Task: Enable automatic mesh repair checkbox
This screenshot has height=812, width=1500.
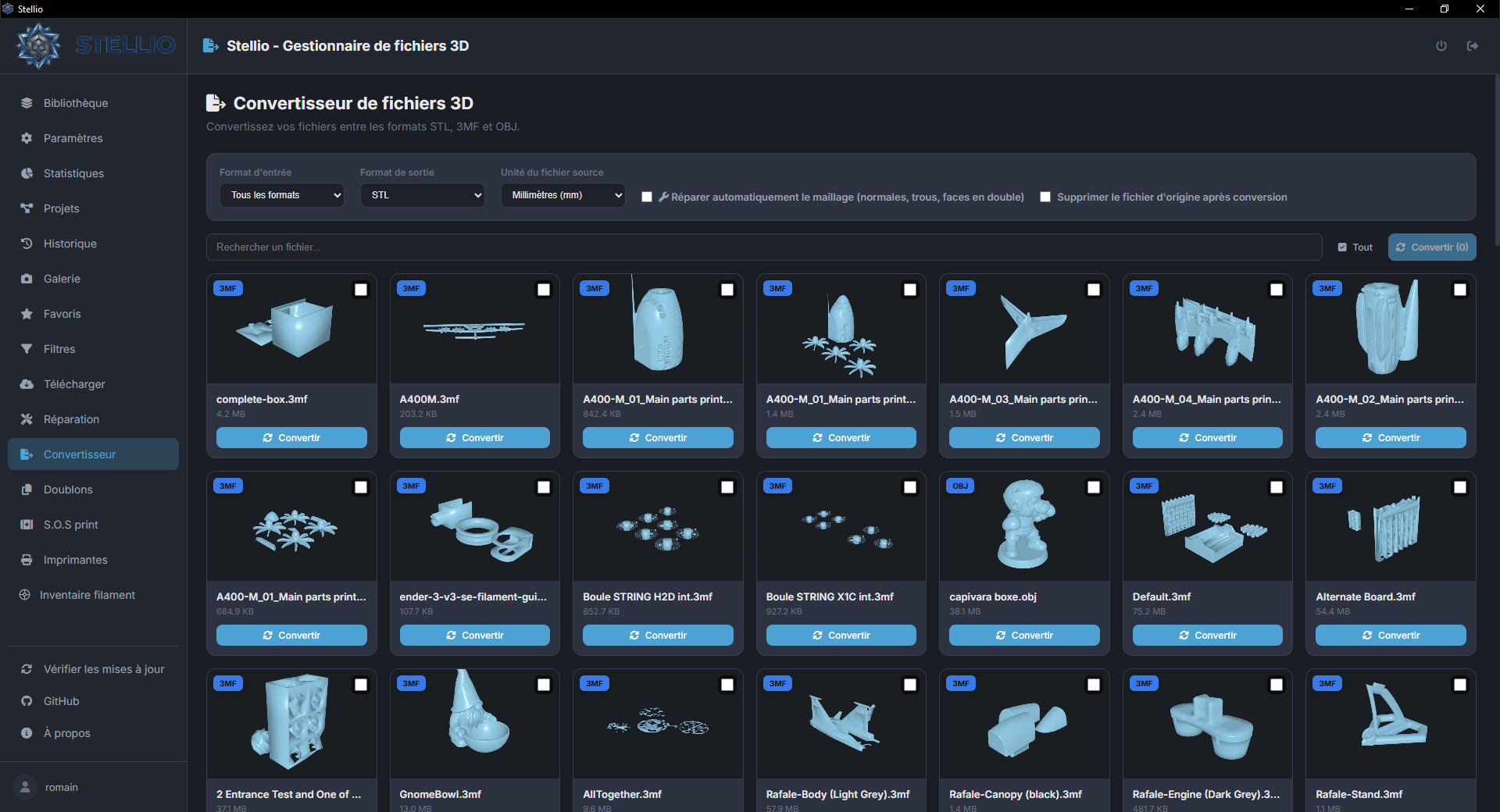Action: pyautogui.click(x=647, y=197)
